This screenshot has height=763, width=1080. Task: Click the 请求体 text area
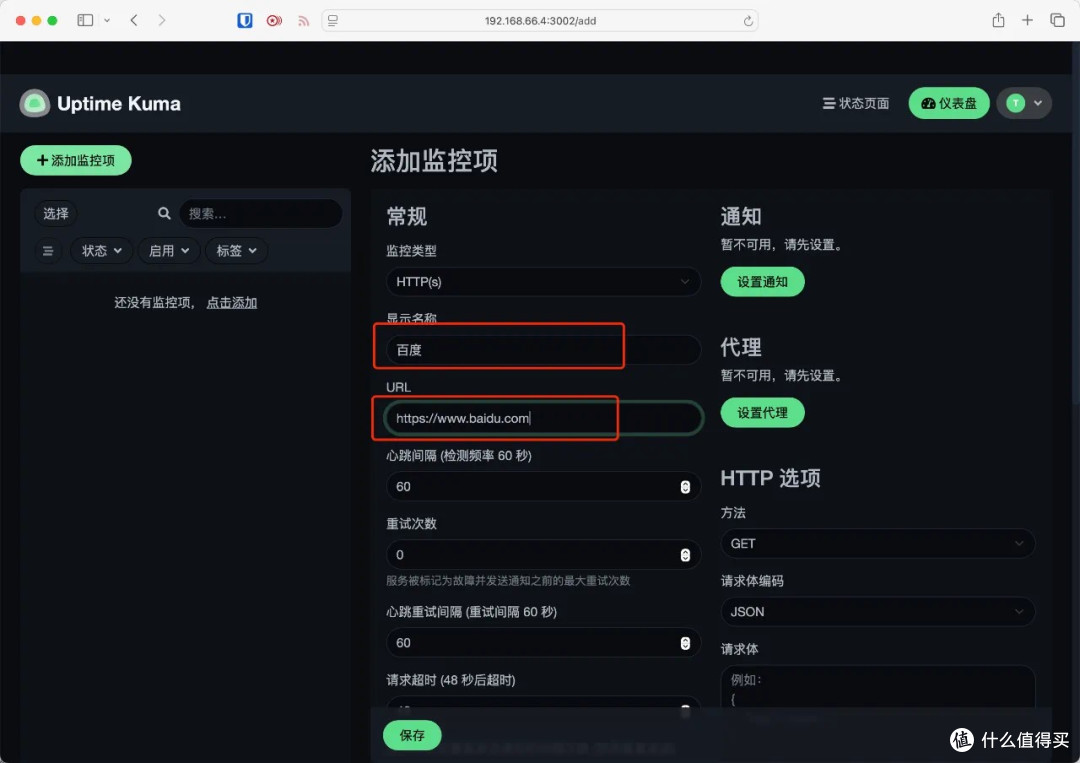(878, 687)
